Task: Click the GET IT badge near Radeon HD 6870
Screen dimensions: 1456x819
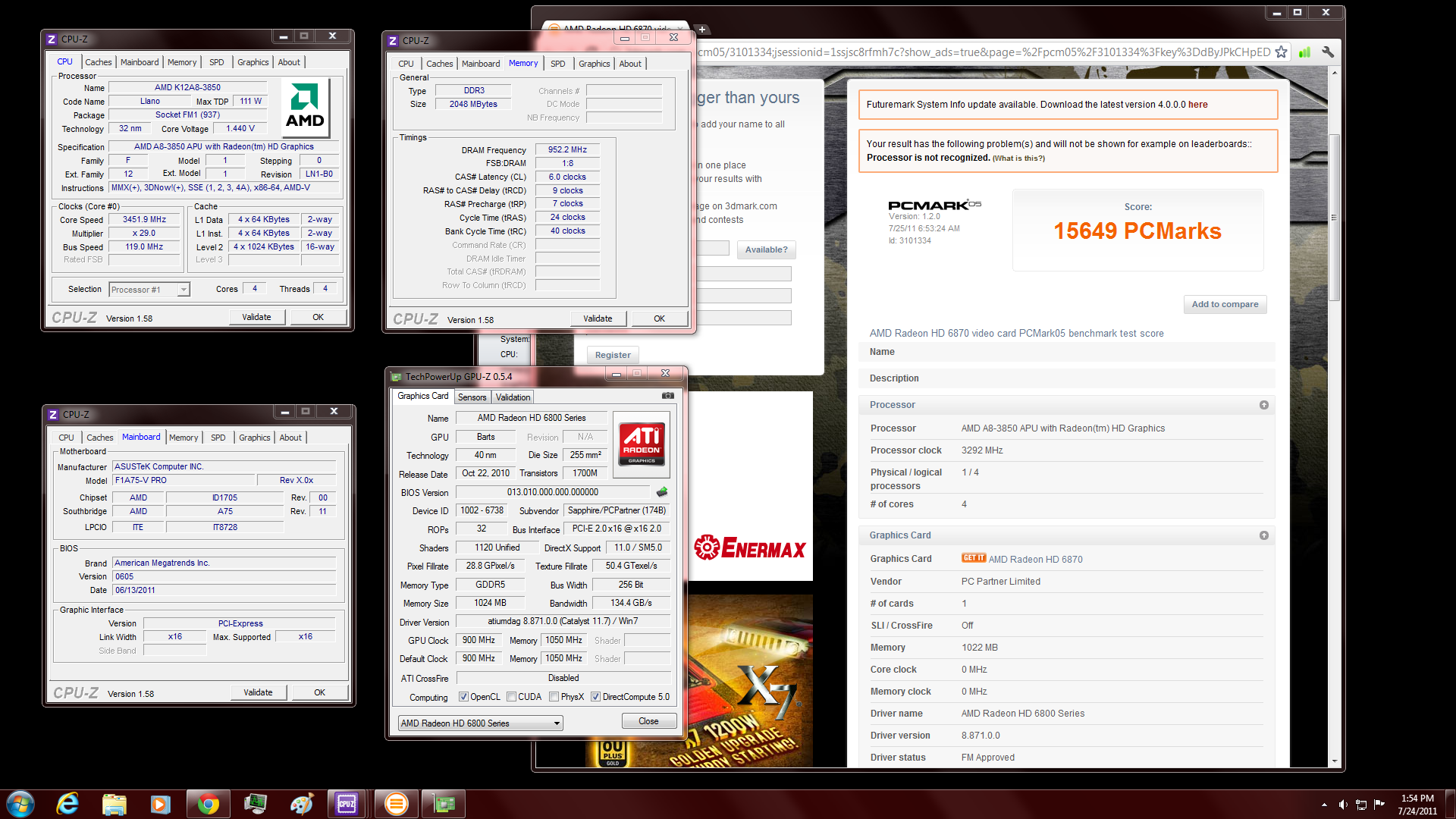Action: [x=974, y=558]
